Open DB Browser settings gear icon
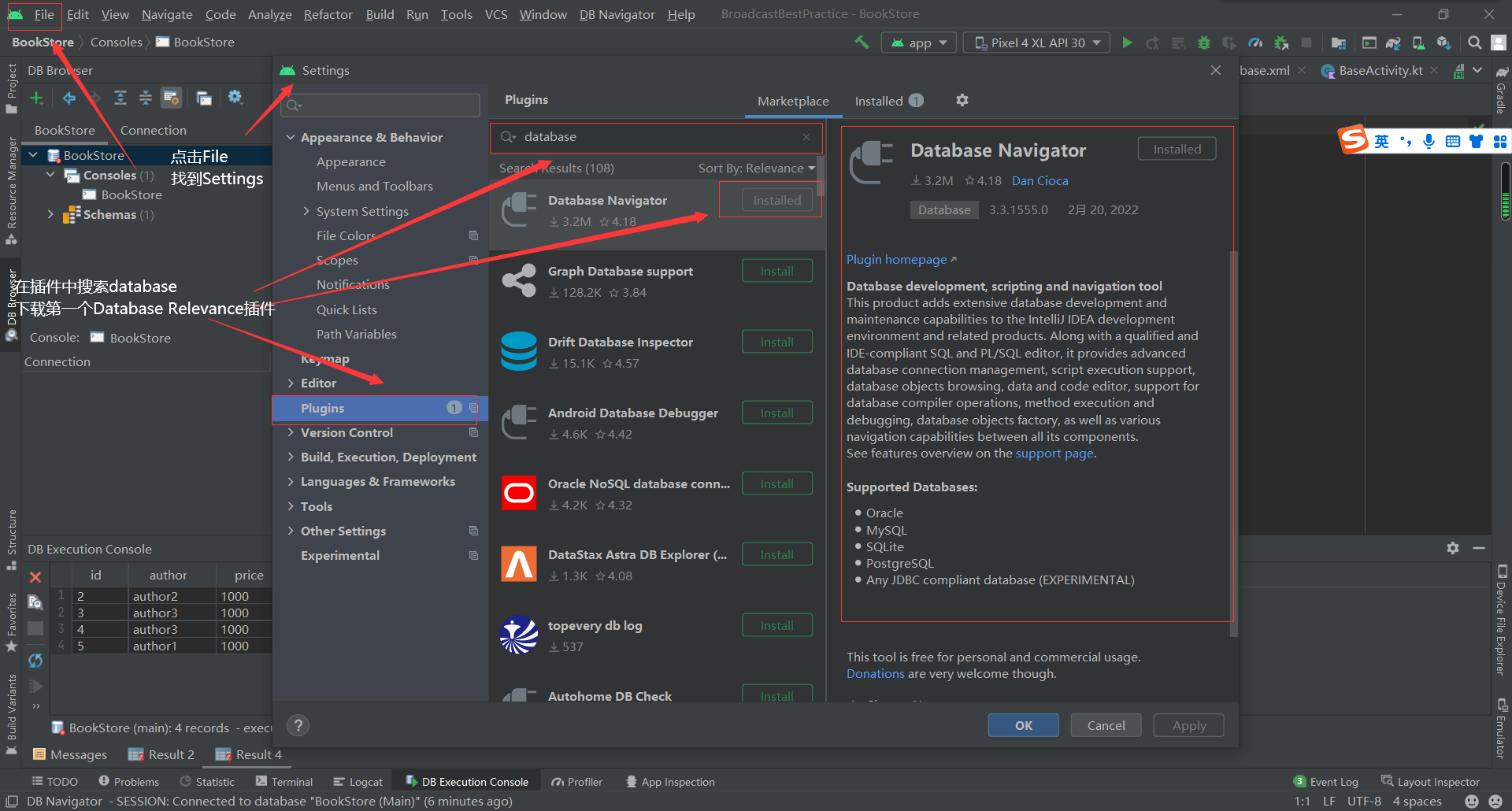 pos(235,97)
